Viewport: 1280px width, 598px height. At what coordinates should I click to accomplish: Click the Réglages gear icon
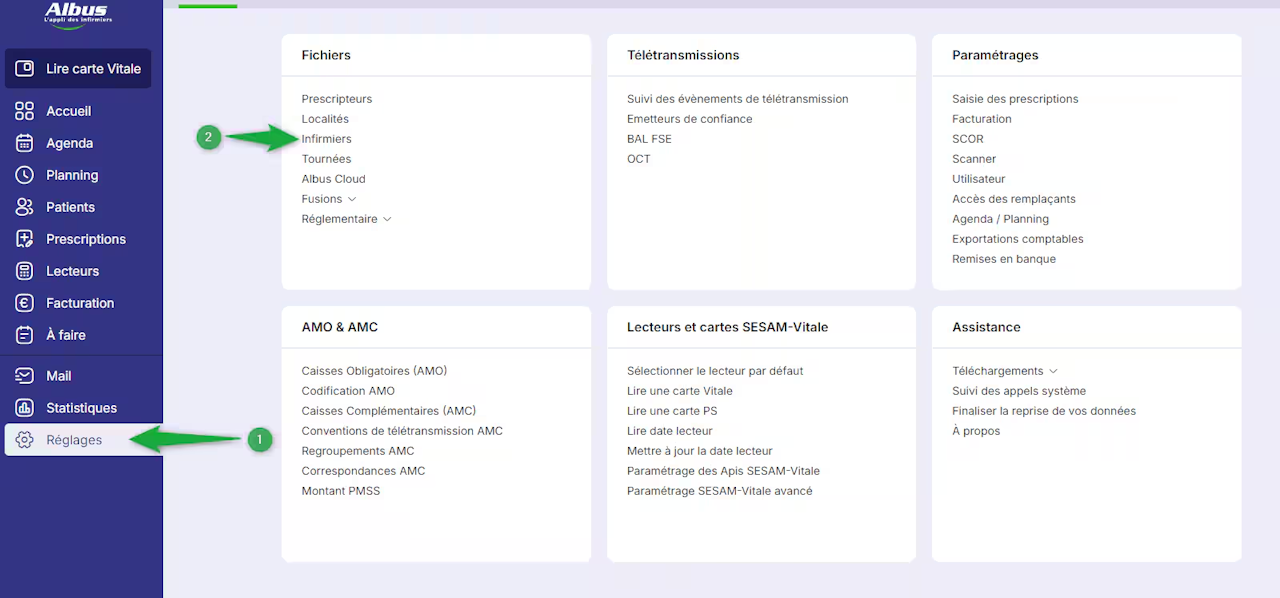25,440
